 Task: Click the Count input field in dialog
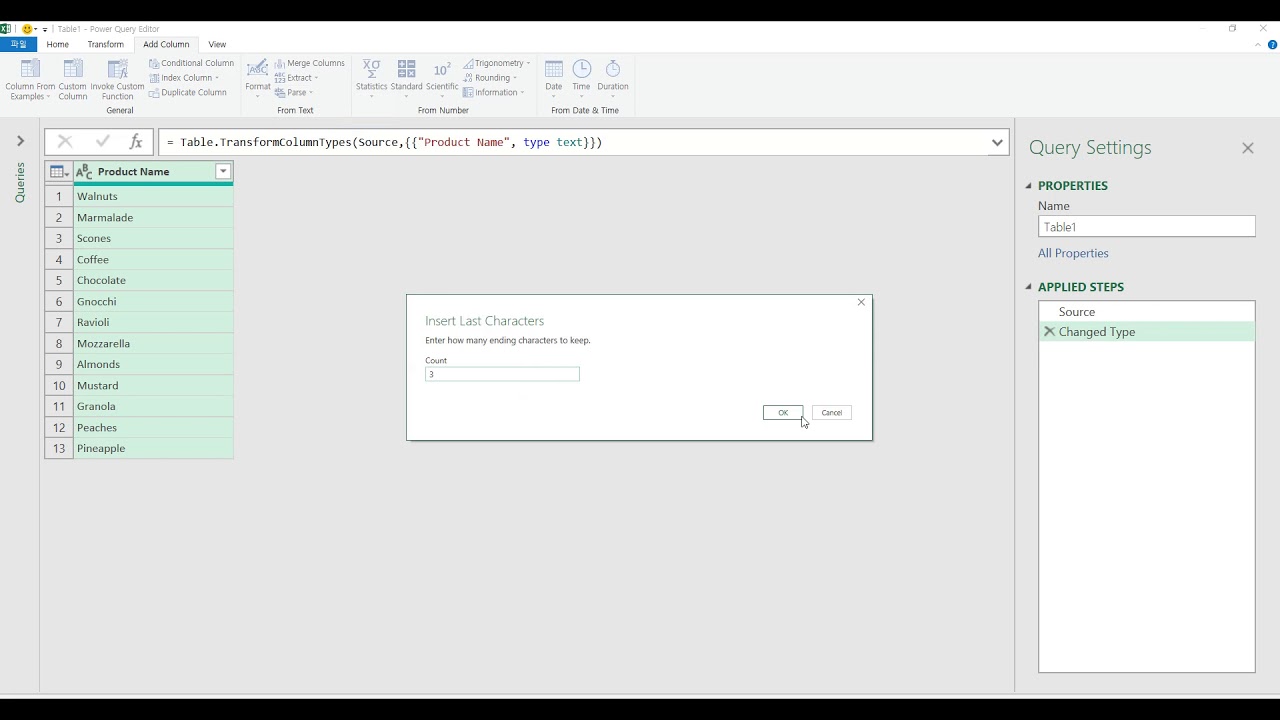pyautogui.click(x=502, y=374)
